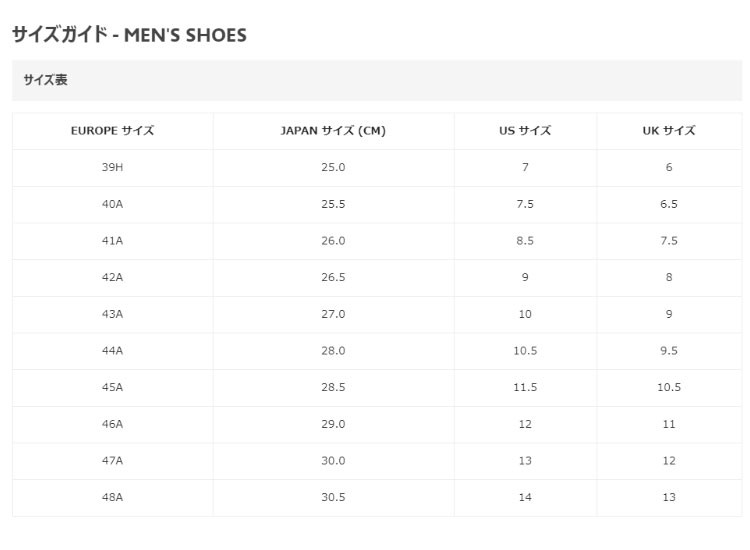
Task: Select the US size 11.5 cell
Action: click(525, 387)
